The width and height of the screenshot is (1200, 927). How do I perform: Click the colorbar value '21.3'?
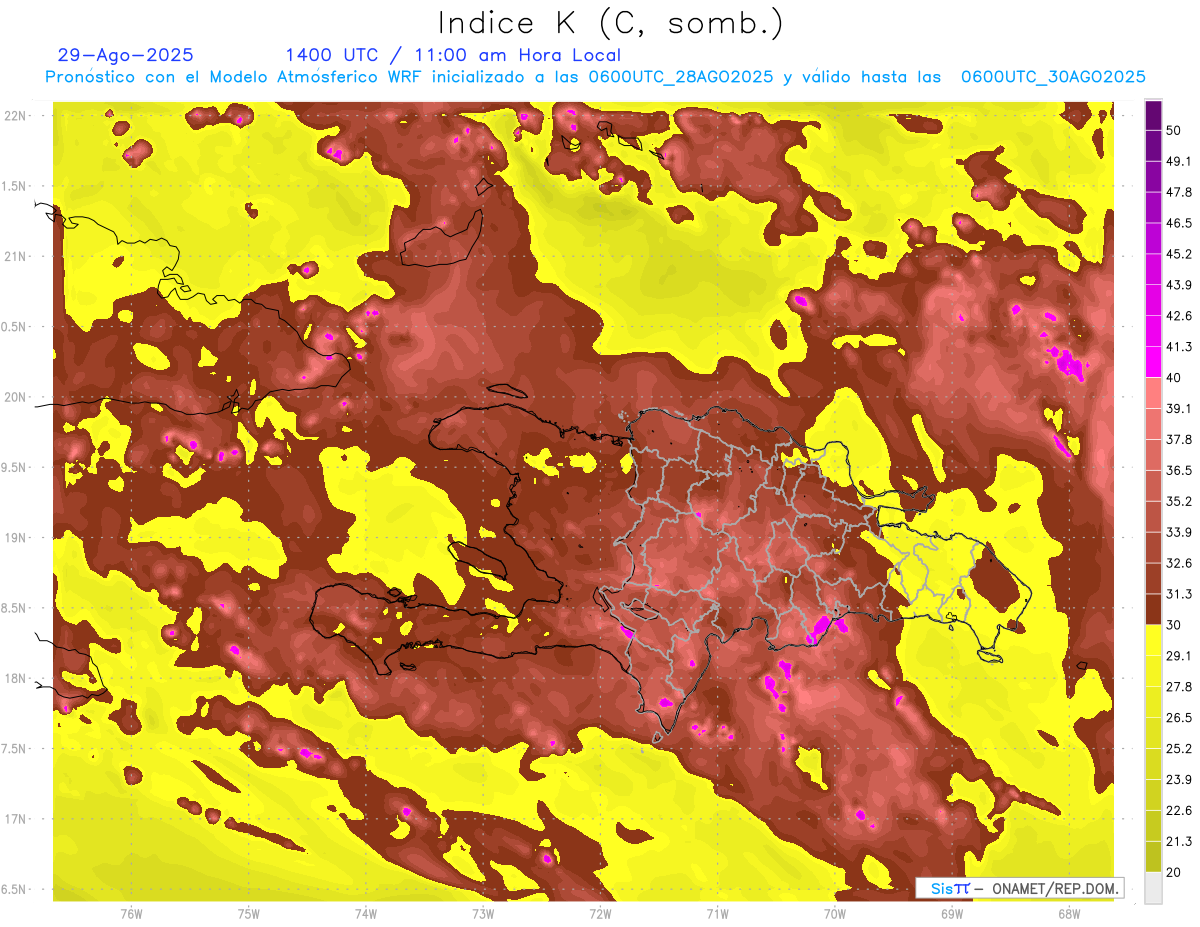click(x=1178, y=841)
